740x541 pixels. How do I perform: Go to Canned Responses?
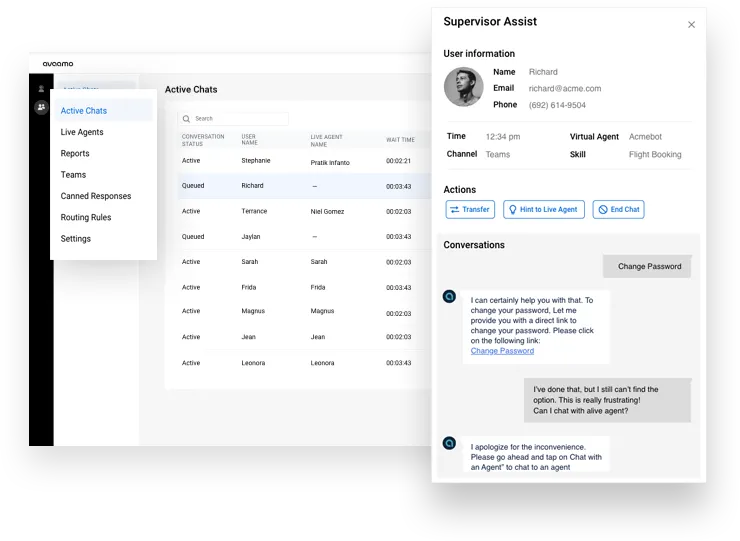point(96,196)
